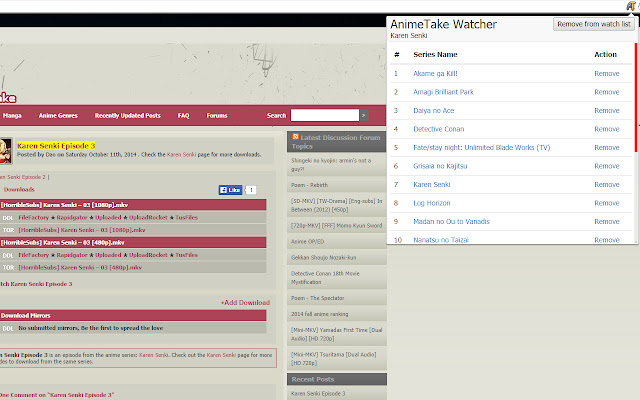640x400 pixels.
Task: Remove Detective Conan from list
Action: 607,129
